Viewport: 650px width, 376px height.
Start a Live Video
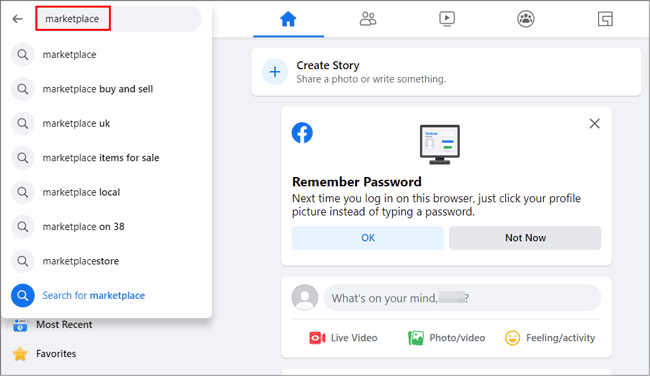(x=343, y=338)
